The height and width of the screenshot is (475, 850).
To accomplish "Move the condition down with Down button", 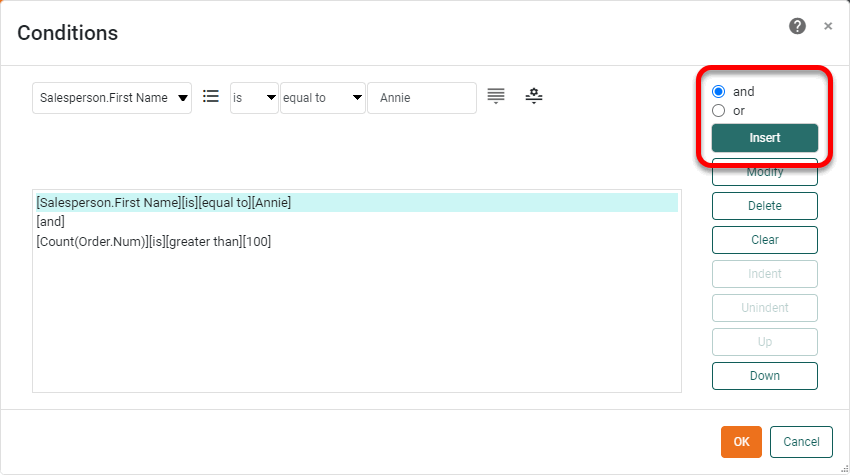I will tap(764, 376).
